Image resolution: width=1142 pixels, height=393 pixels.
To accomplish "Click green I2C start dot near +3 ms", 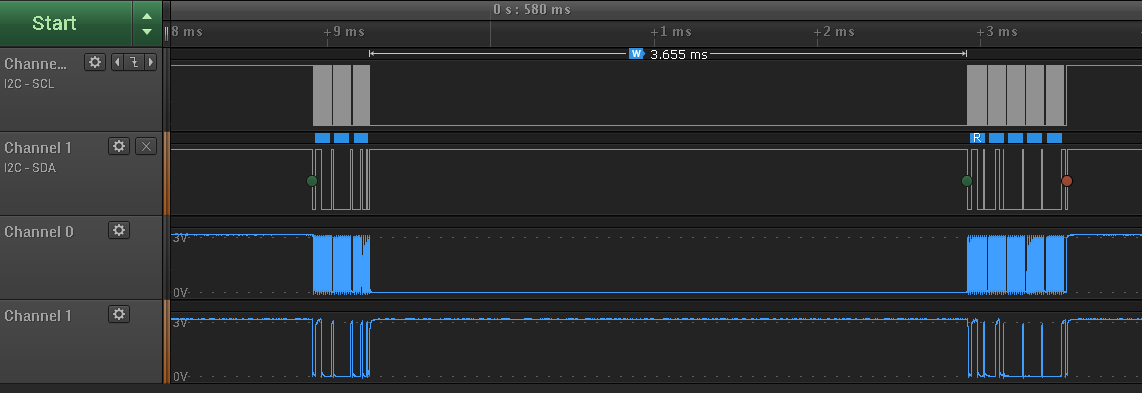I will click(967, 180).
